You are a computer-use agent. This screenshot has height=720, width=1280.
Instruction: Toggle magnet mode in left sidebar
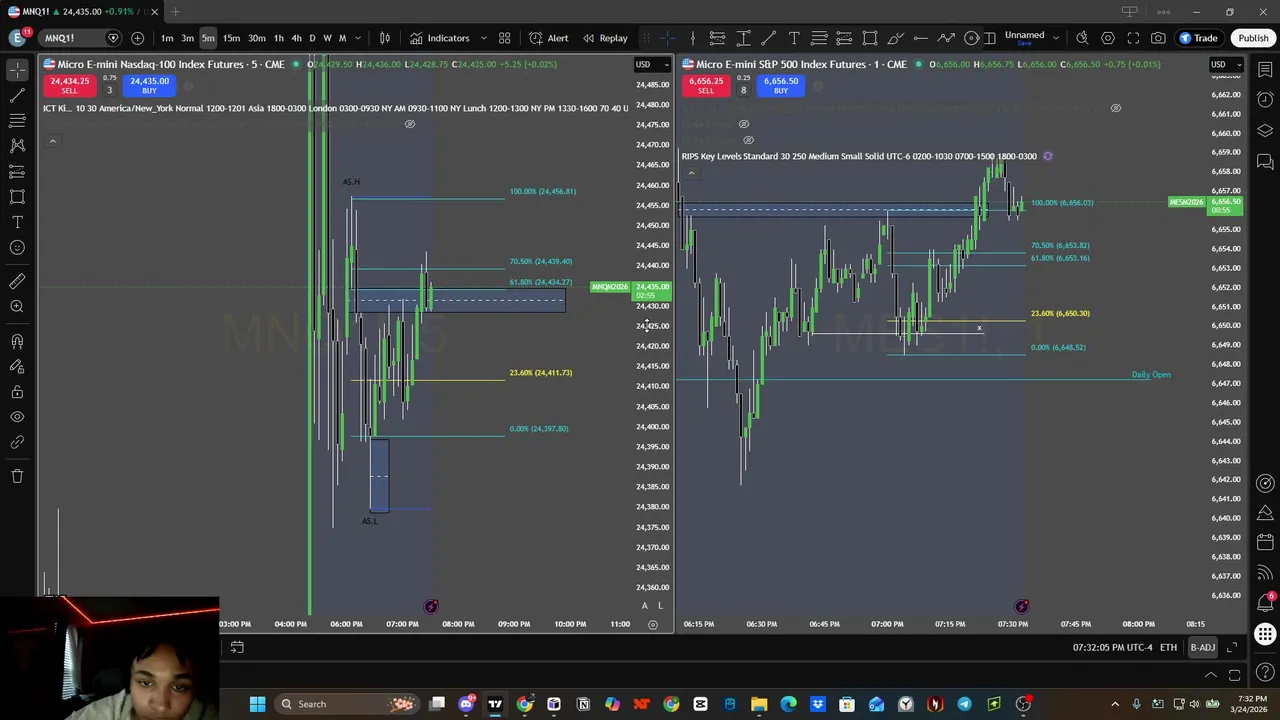pyautogui.click(x=17, y=341)
